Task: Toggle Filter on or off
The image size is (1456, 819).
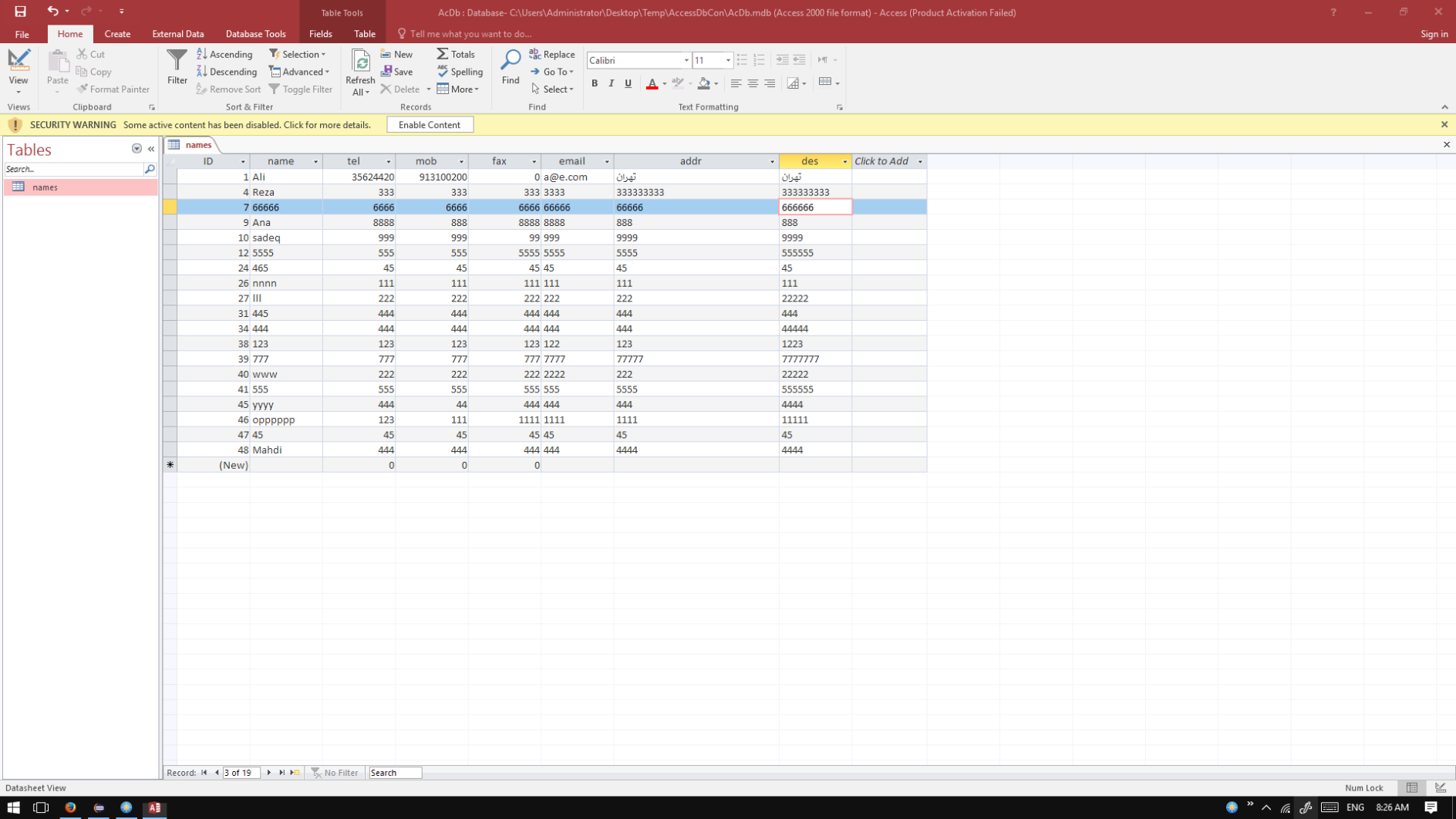Action: click(x=301, y=89)
